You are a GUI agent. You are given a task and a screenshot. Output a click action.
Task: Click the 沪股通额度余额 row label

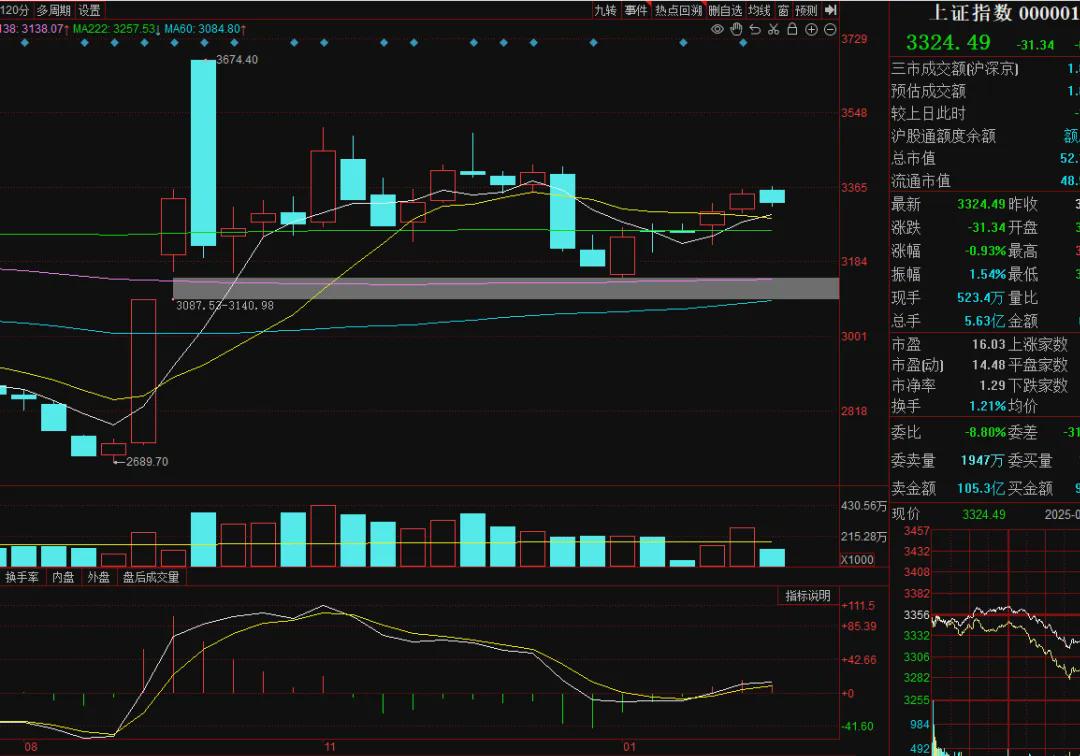(943, 136)
